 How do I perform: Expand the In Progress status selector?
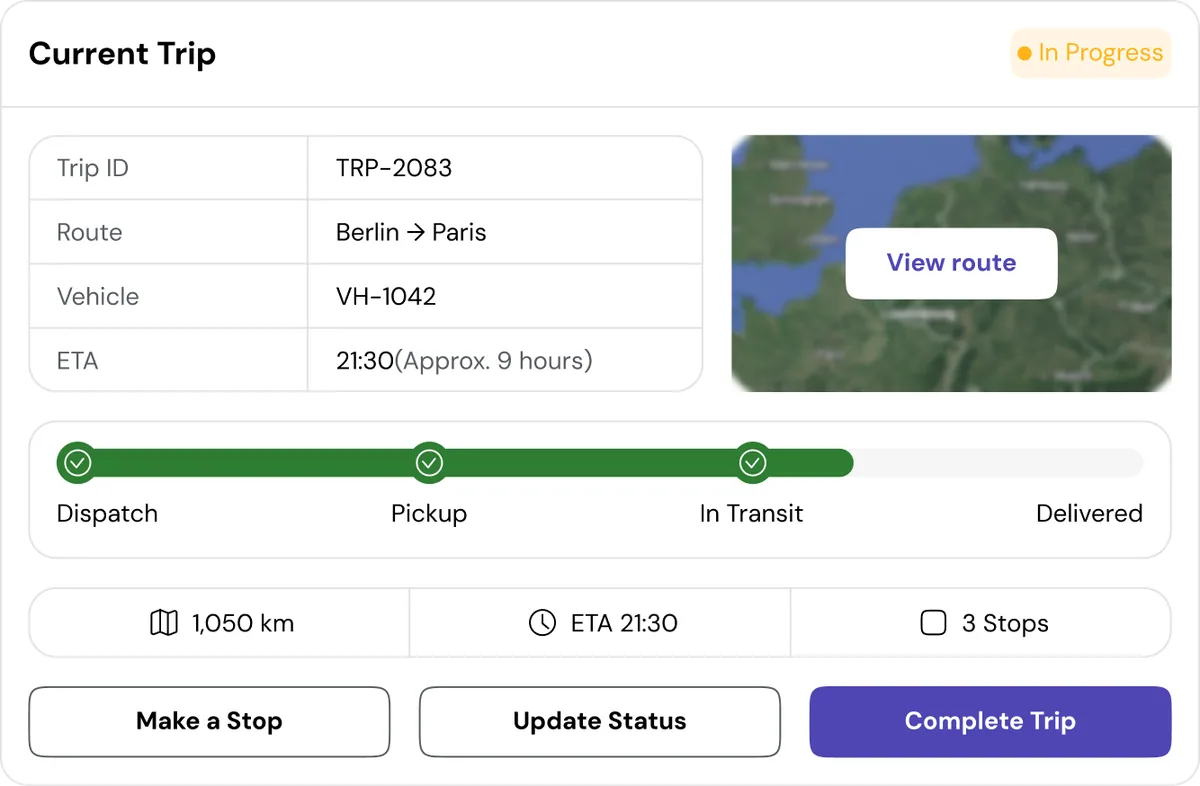1090,53
